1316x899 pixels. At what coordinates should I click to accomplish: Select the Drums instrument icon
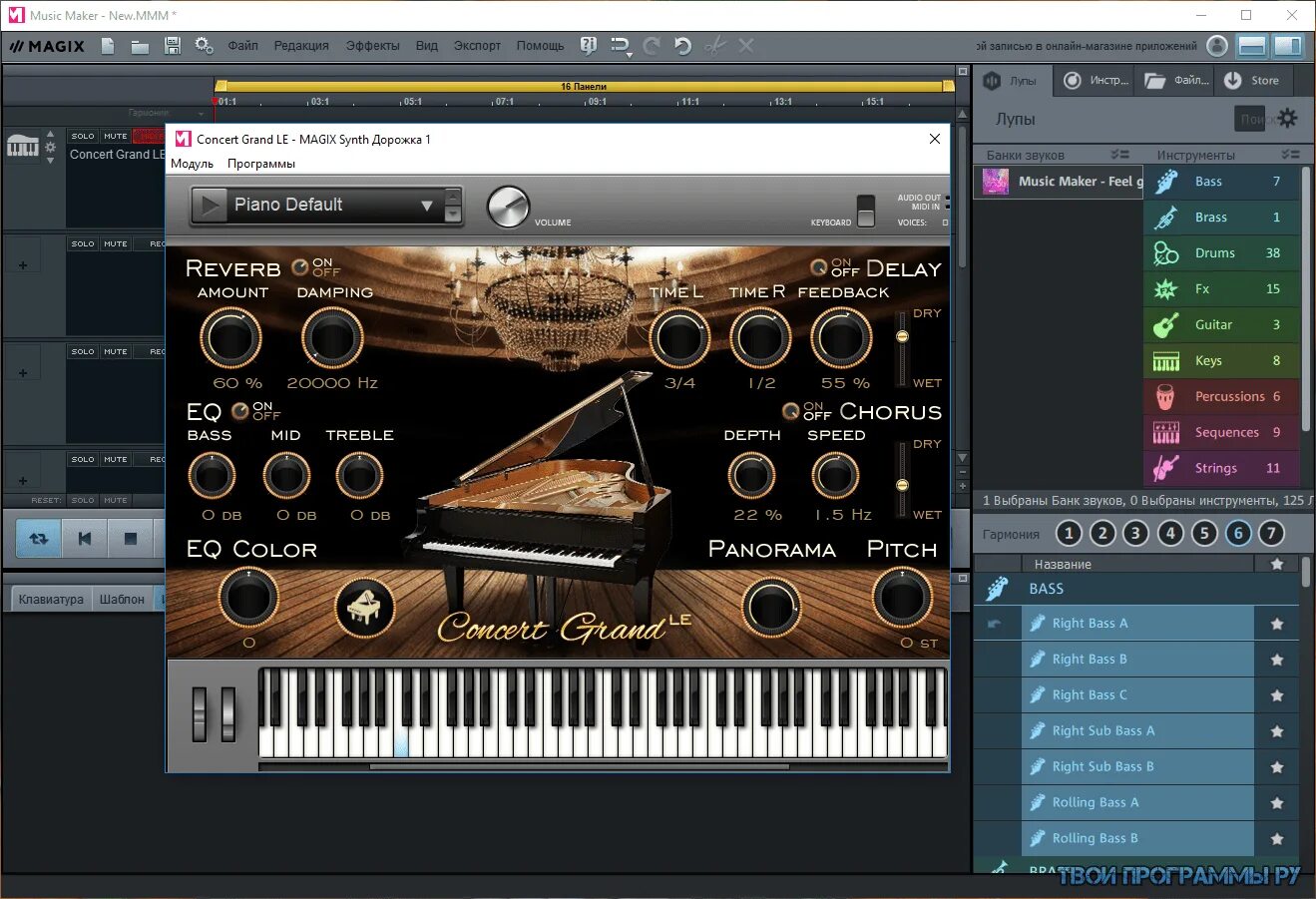pos(1165,253)
